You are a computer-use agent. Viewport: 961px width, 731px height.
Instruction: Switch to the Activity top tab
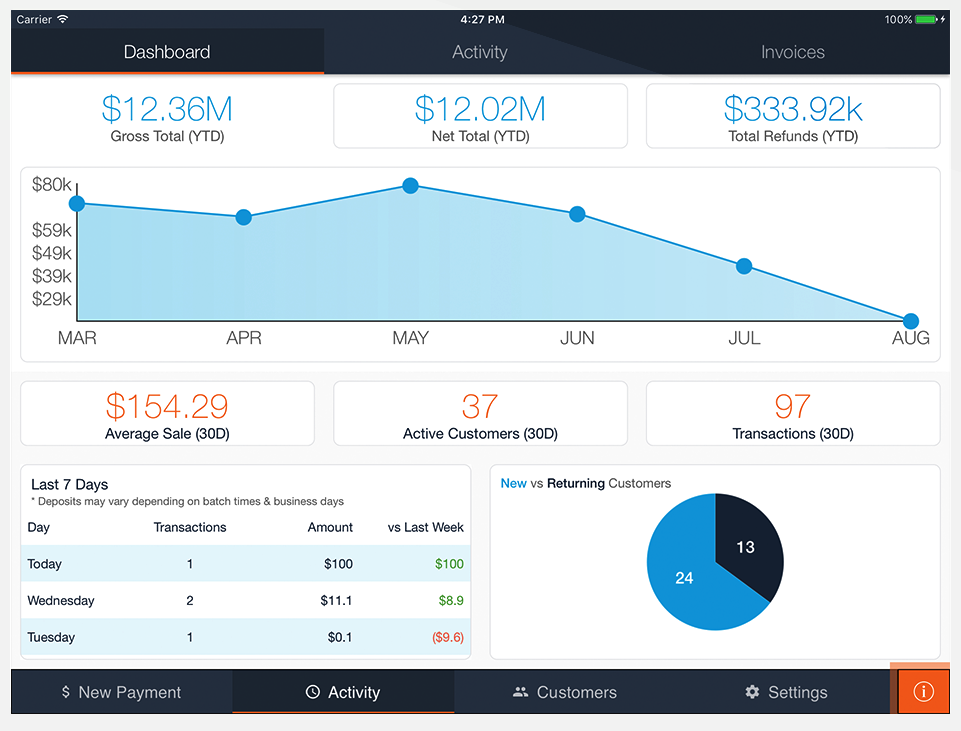pyautogui.click(x=480, y=52)
